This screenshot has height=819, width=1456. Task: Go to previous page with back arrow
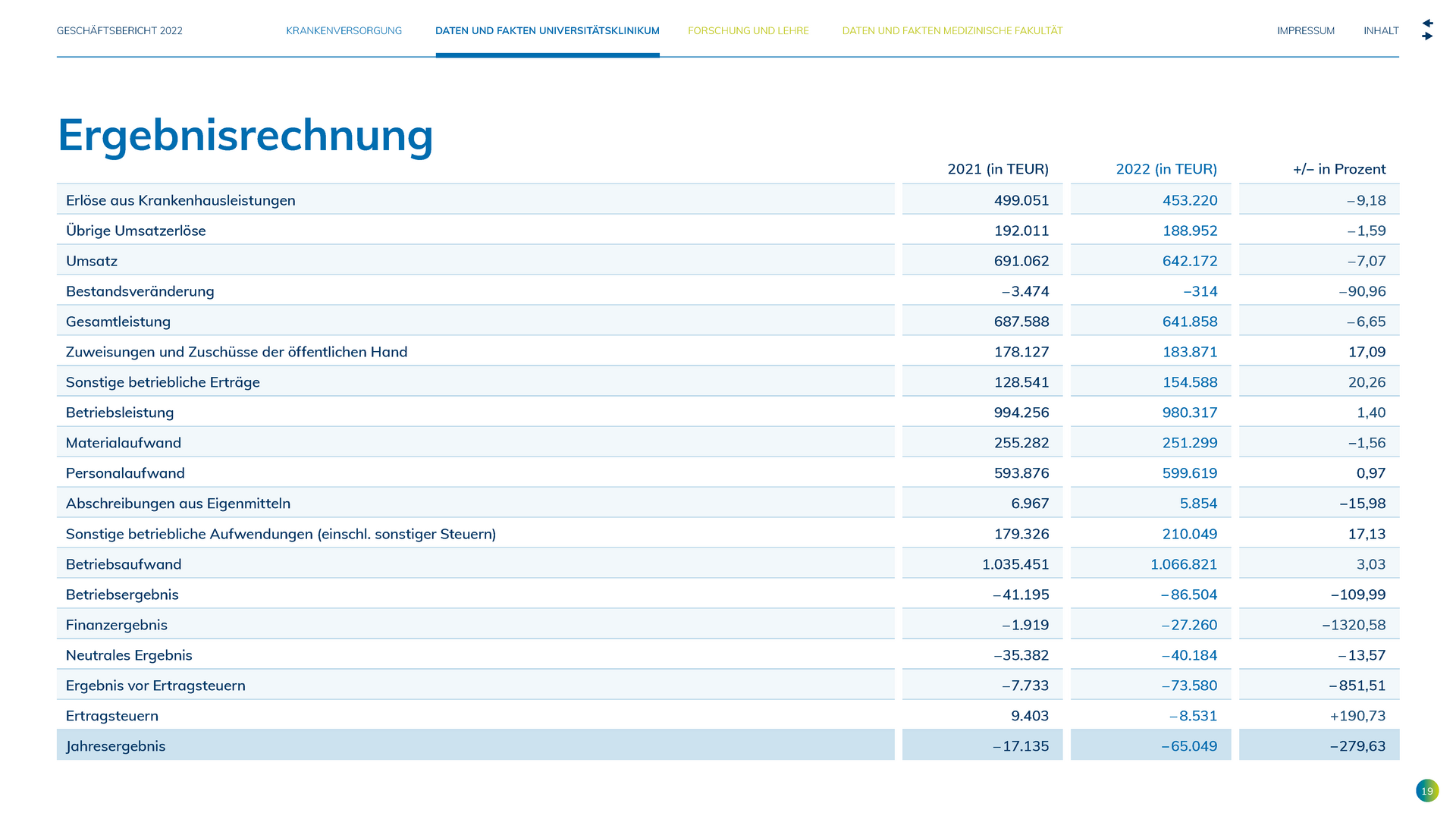point(1427,24)
